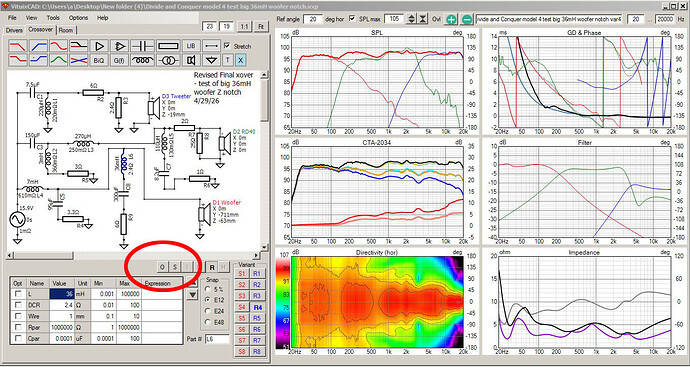Open the LIB library block button

[x=191, y=46]
